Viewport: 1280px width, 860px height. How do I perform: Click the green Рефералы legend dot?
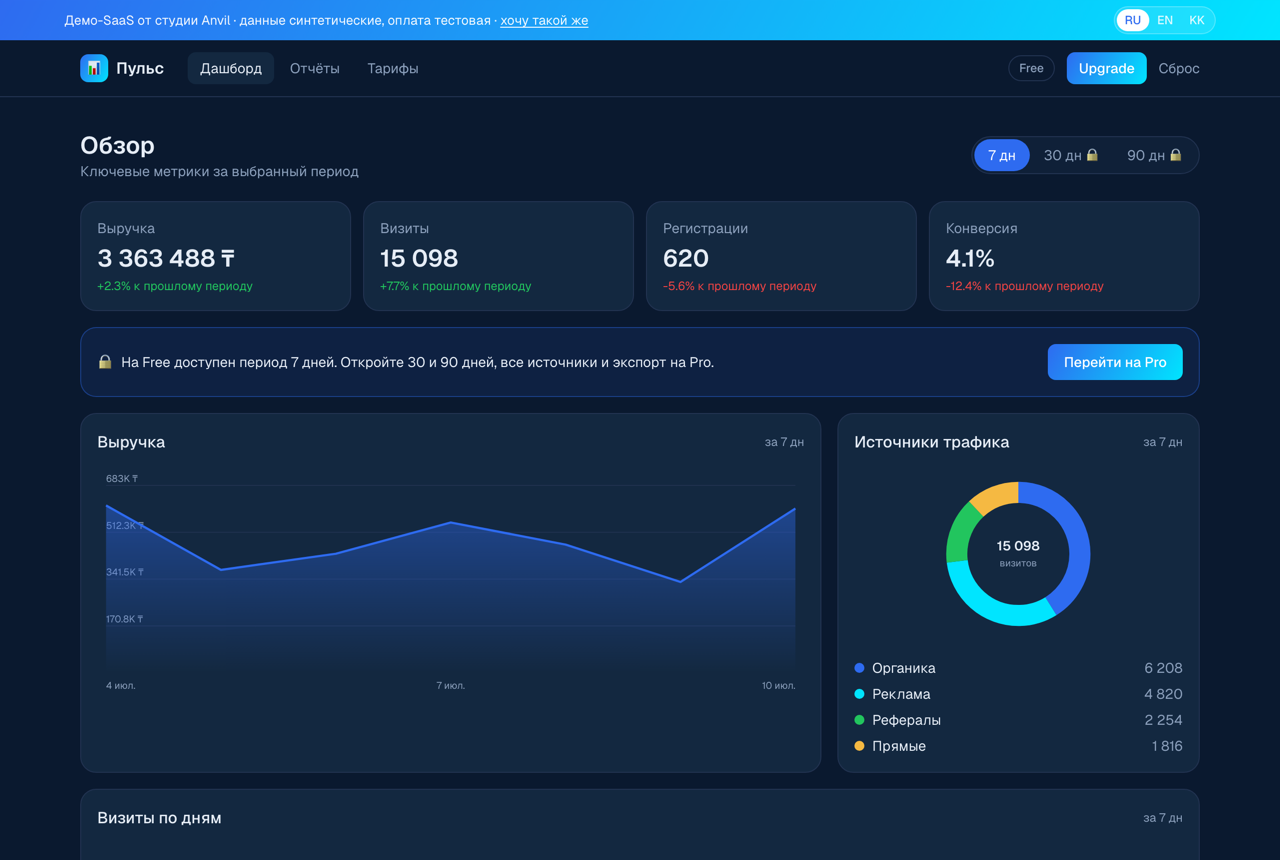click(859, 720)
